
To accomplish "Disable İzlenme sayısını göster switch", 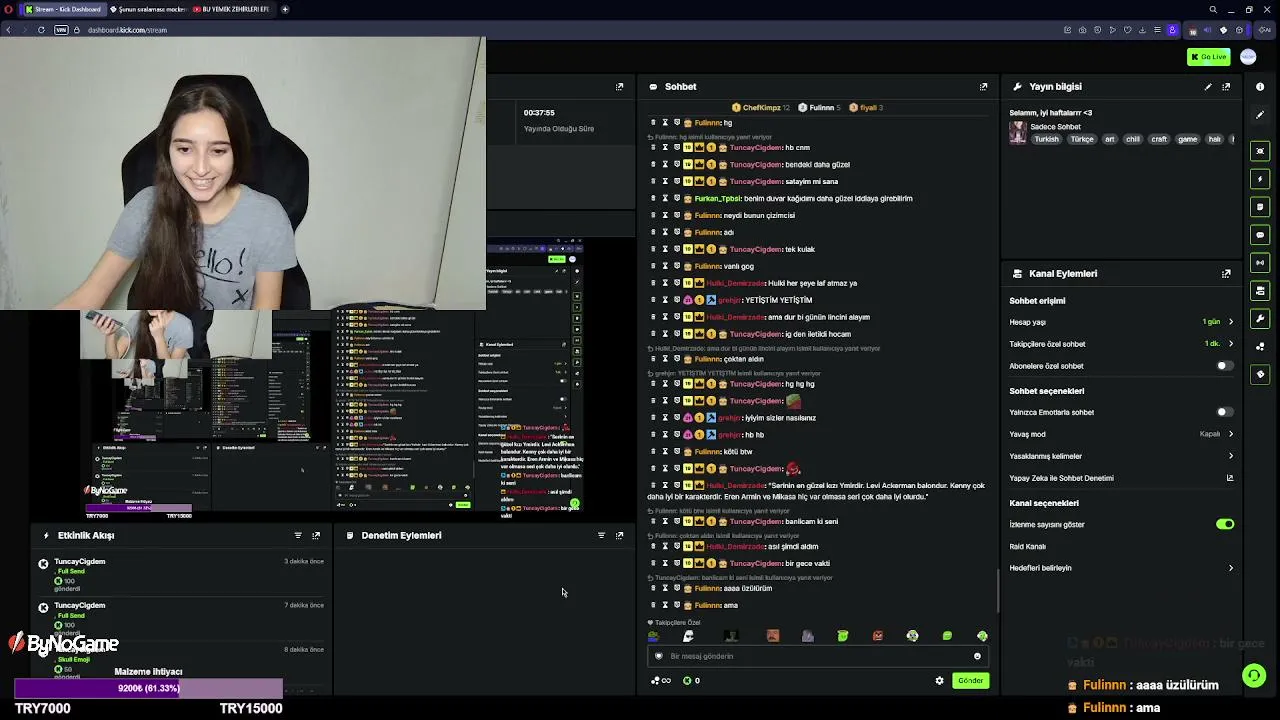I will [1225, 524].
